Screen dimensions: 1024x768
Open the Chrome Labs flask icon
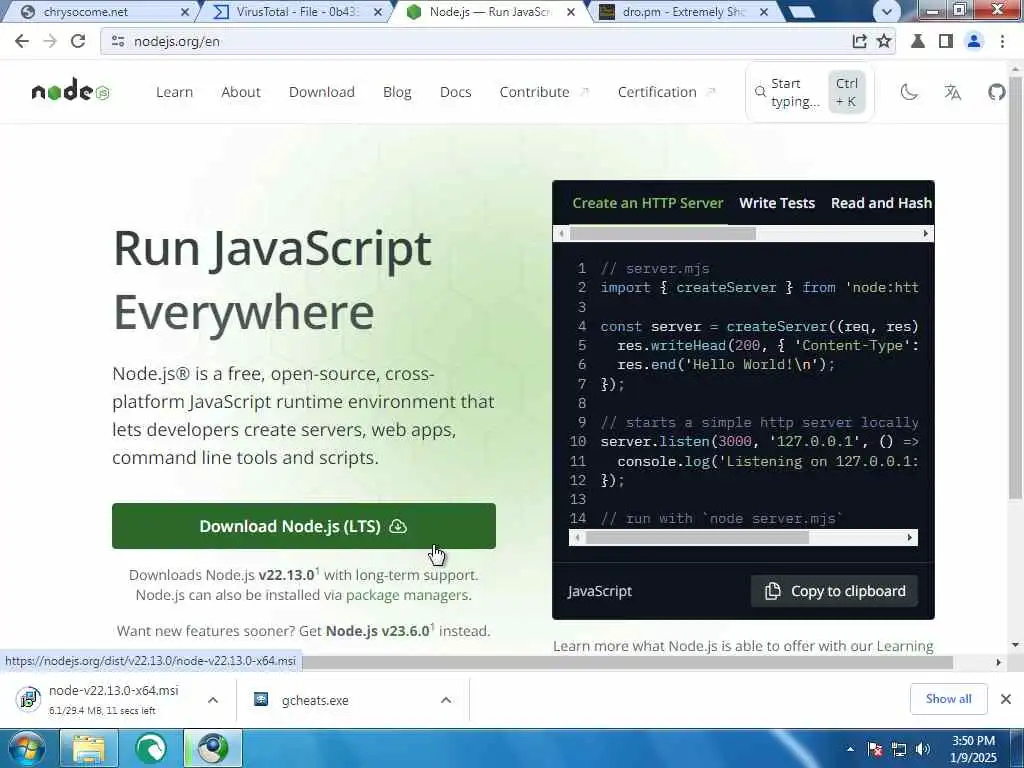[x=918, y=41]
